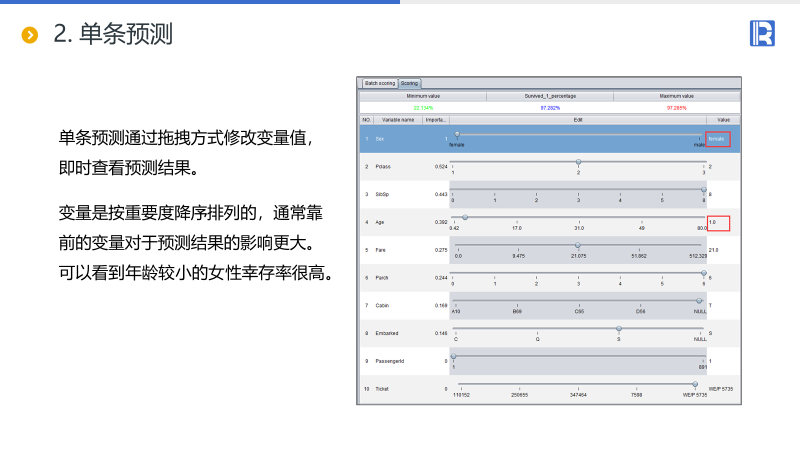This screenshot has height=450, width=800.
Task: Click the Fare slider handle
Action: point(577,245)
